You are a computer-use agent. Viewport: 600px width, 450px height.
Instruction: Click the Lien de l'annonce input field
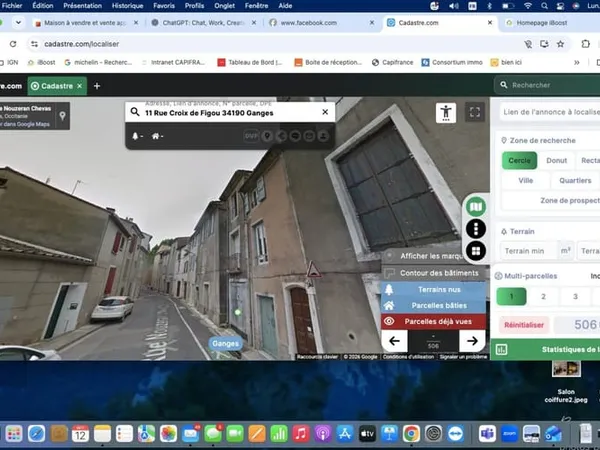550,112
